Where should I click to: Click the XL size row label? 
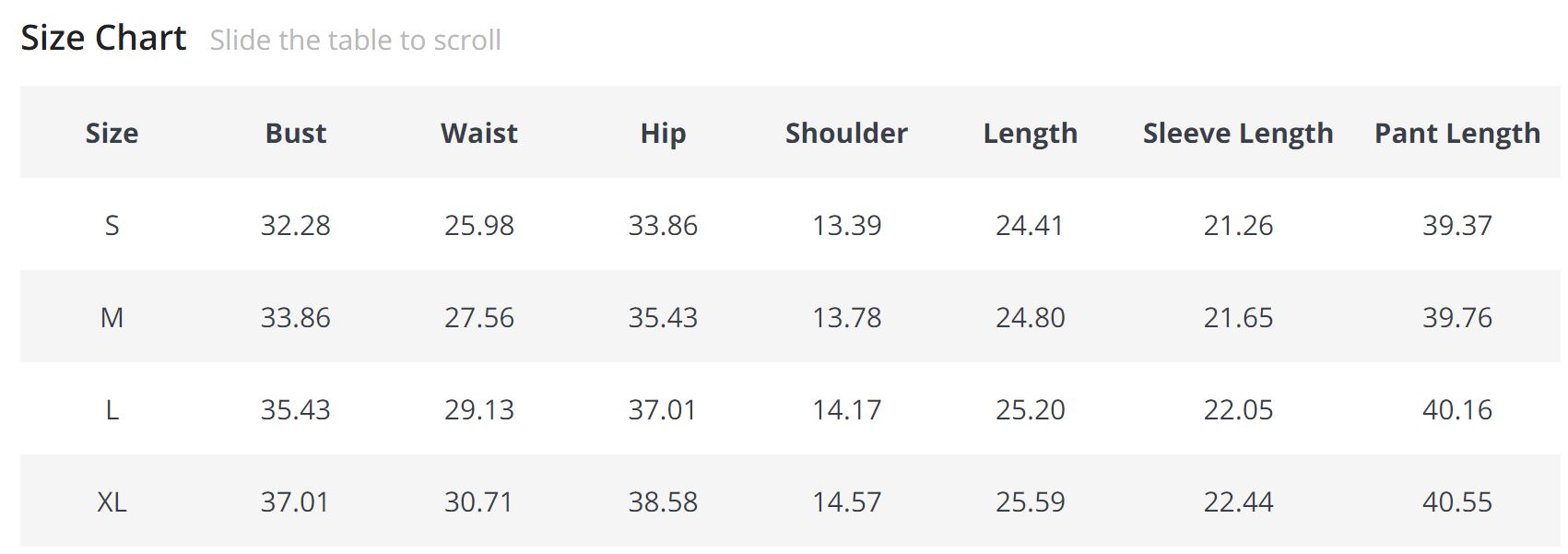point(112,501)
